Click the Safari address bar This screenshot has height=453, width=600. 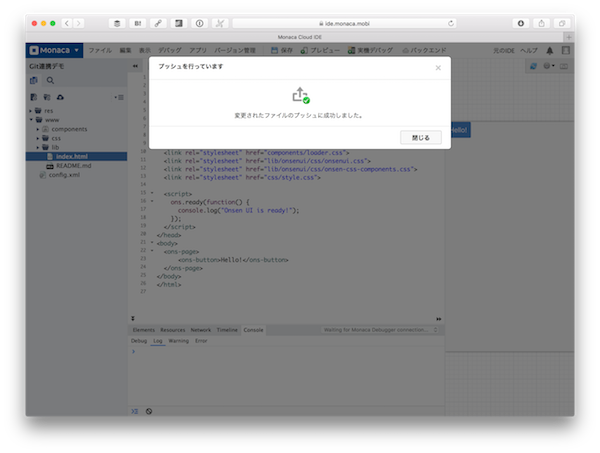[x=344, y=23]
